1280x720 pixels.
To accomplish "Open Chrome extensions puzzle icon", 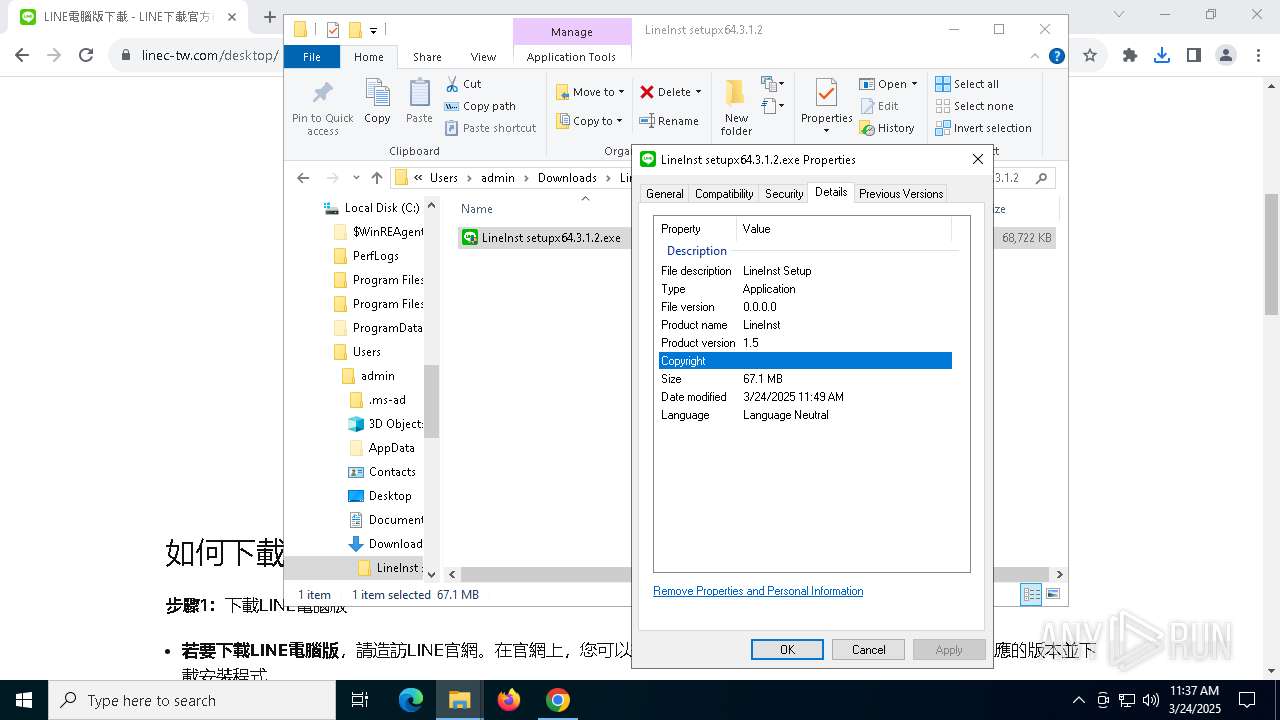I will [x=1130, y=56].
